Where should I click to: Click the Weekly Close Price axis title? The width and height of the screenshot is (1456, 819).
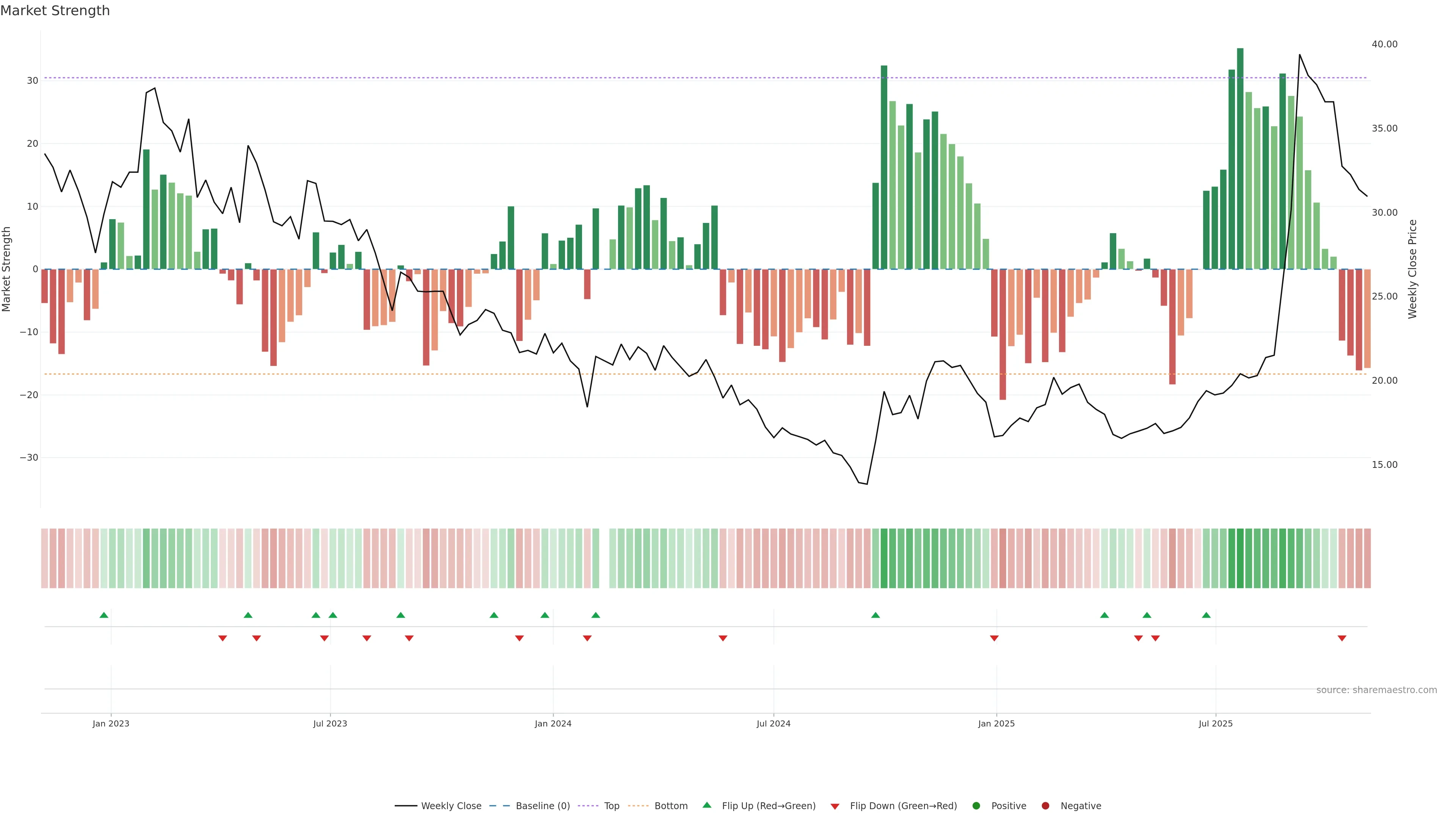tap(1412, 269)
